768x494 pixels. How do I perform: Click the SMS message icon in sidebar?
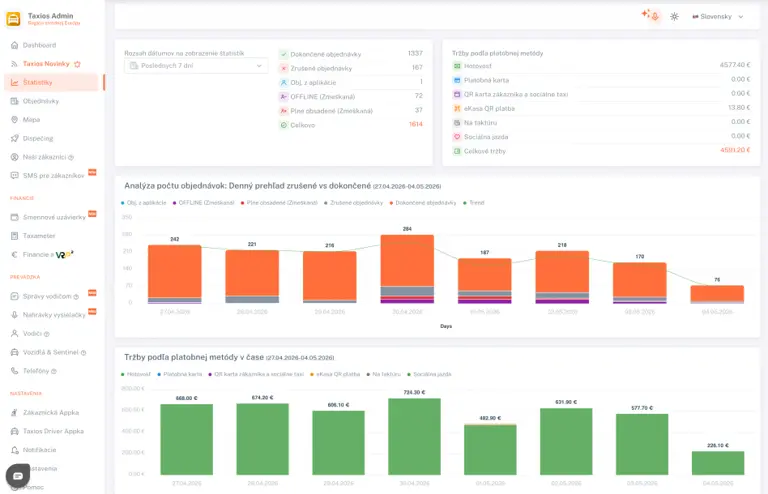14,175
